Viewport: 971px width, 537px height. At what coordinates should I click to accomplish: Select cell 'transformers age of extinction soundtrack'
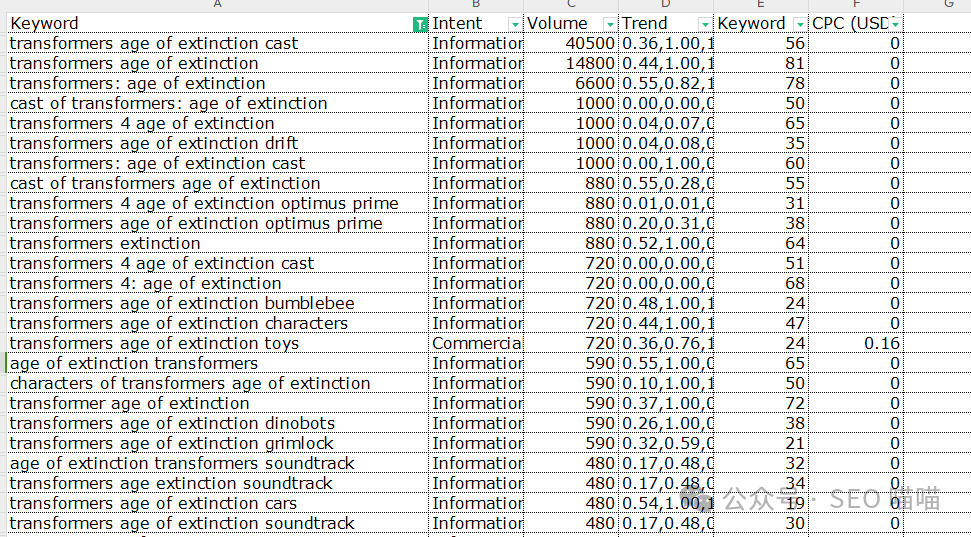coord(218,523)
